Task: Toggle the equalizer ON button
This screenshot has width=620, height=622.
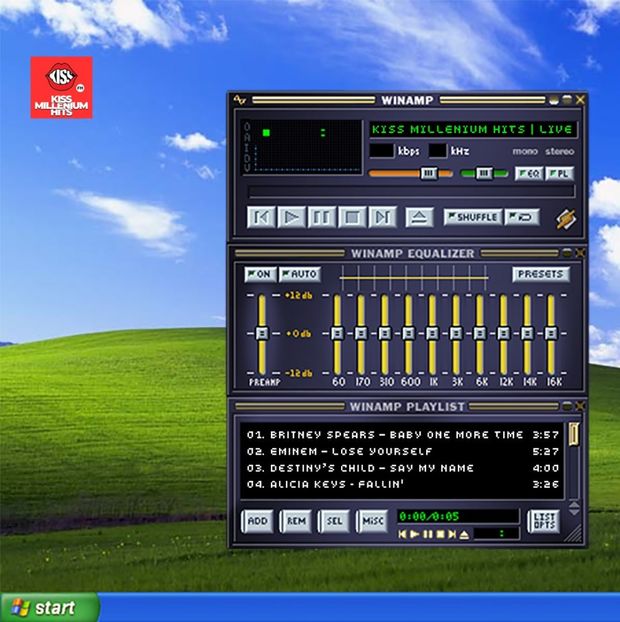Action: (260, 274)
